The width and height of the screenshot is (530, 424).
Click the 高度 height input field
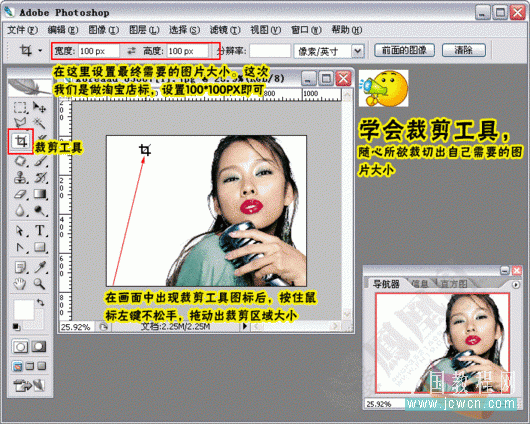188,51
